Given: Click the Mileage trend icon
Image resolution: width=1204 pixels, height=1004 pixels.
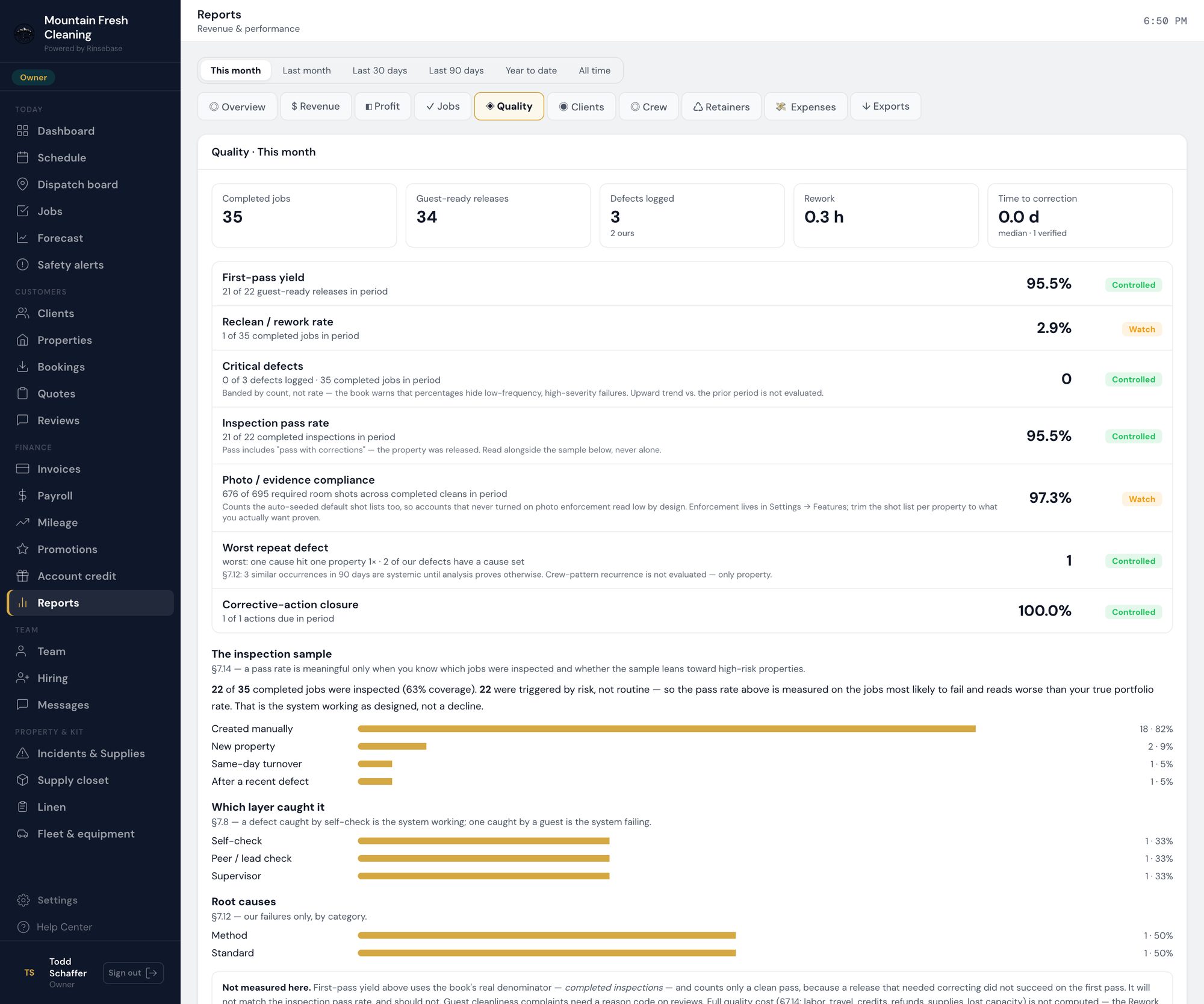Looking at the screenshot, I should [22, 522].
